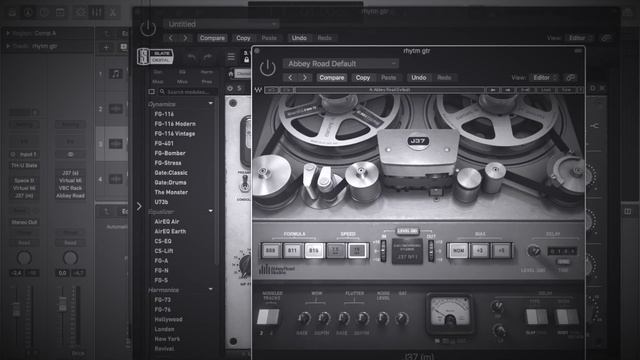Toggle power button on Abbey Road J37 window
The width and height of the screenshot is (640, 360).
[x=268, y=68]
